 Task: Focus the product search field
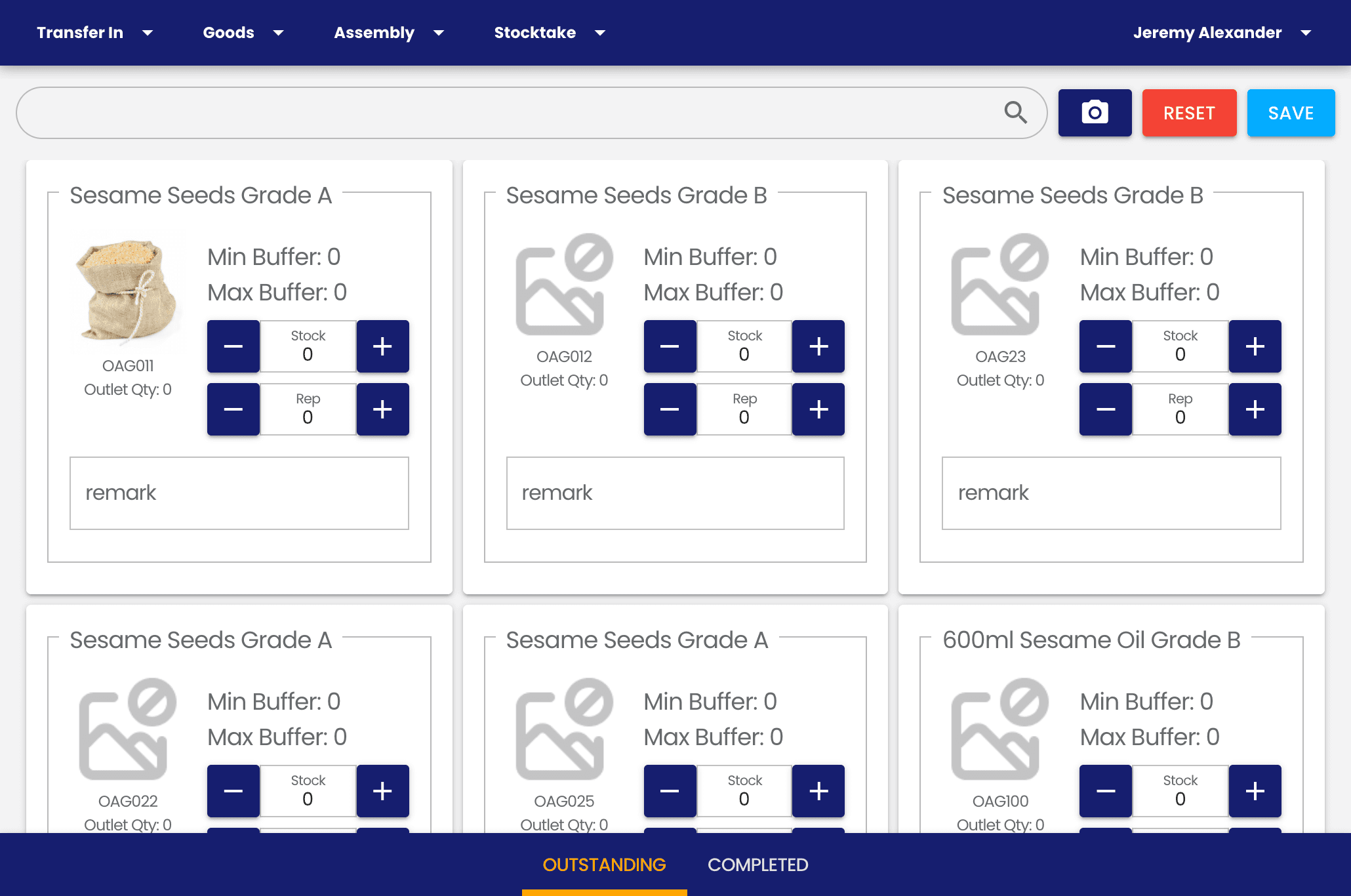pos(531,113)
